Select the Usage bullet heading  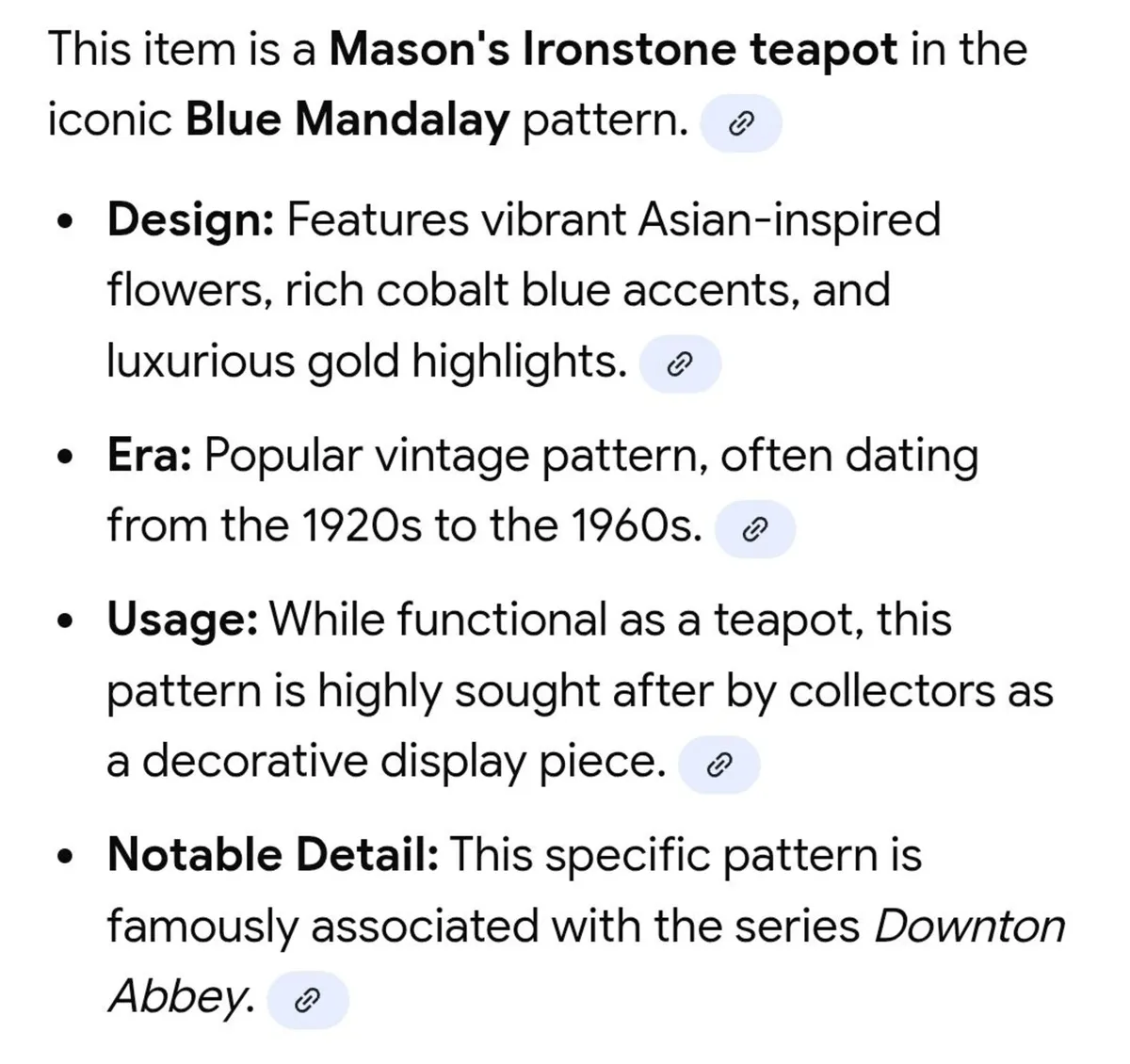180,620
